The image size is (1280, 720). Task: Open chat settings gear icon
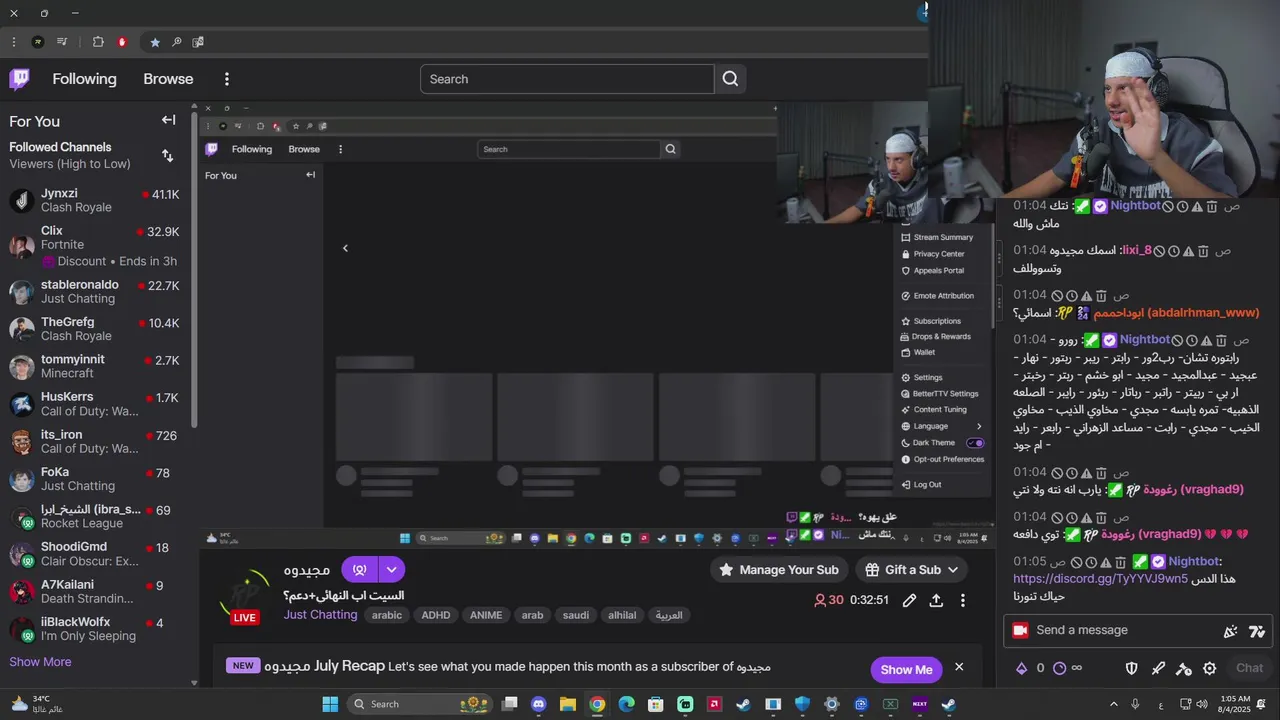click(1209, 668)
